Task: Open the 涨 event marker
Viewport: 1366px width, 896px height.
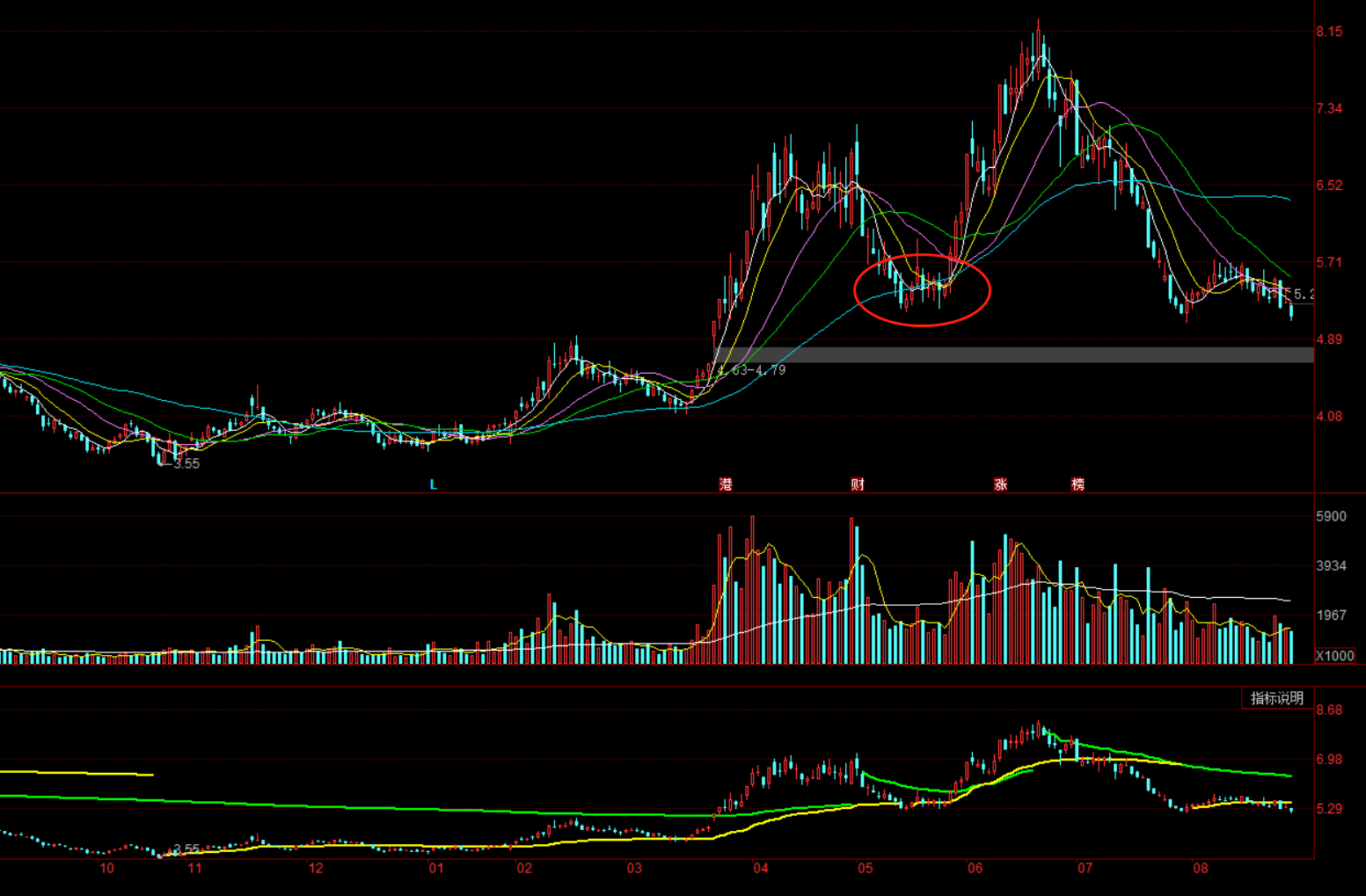Action: [x=1001, y=484]
